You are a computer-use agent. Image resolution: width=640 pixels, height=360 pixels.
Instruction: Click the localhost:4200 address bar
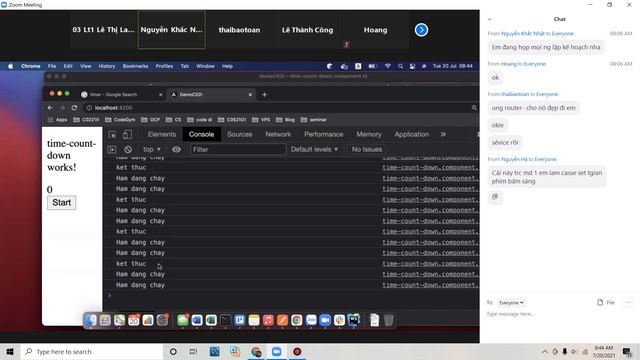click(x=278, y=108)
